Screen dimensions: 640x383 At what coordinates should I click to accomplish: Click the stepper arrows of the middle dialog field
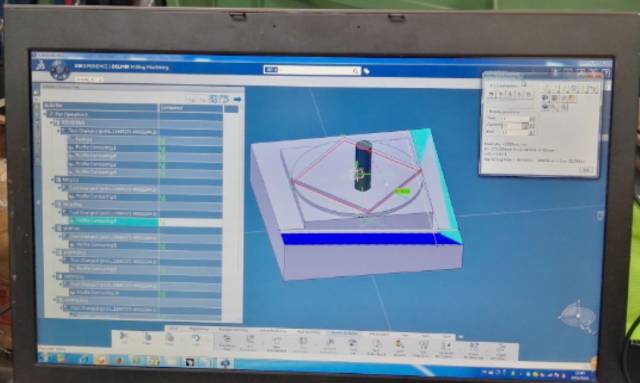click(x=531, y=125)
